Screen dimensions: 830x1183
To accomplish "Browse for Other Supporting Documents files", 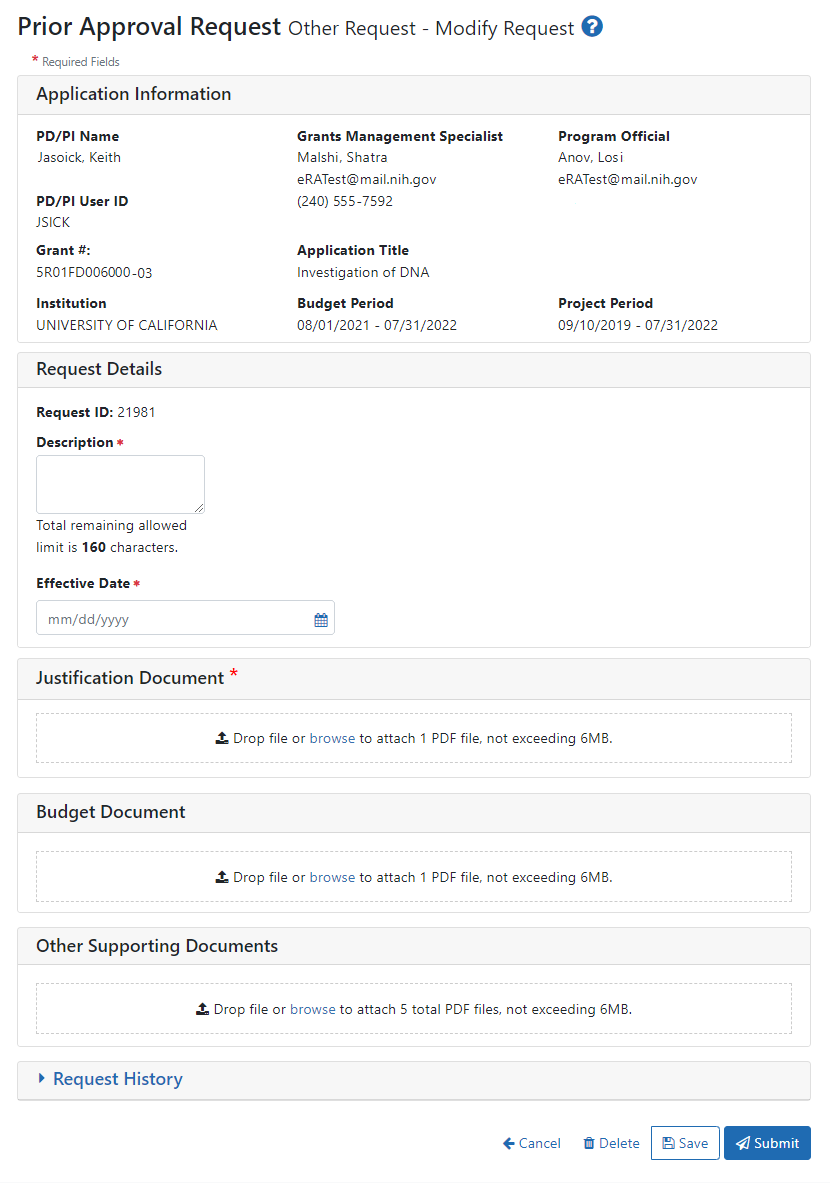I will click(313, 1010).
